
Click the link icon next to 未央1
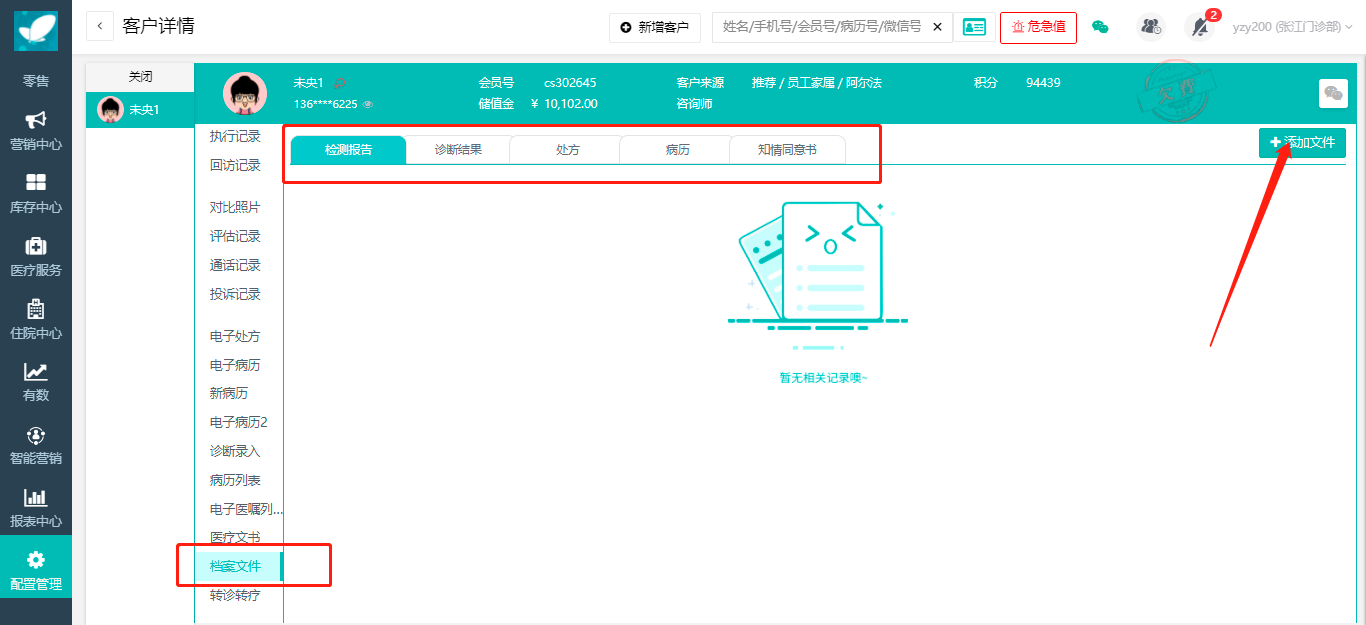(x=340, y=83)
